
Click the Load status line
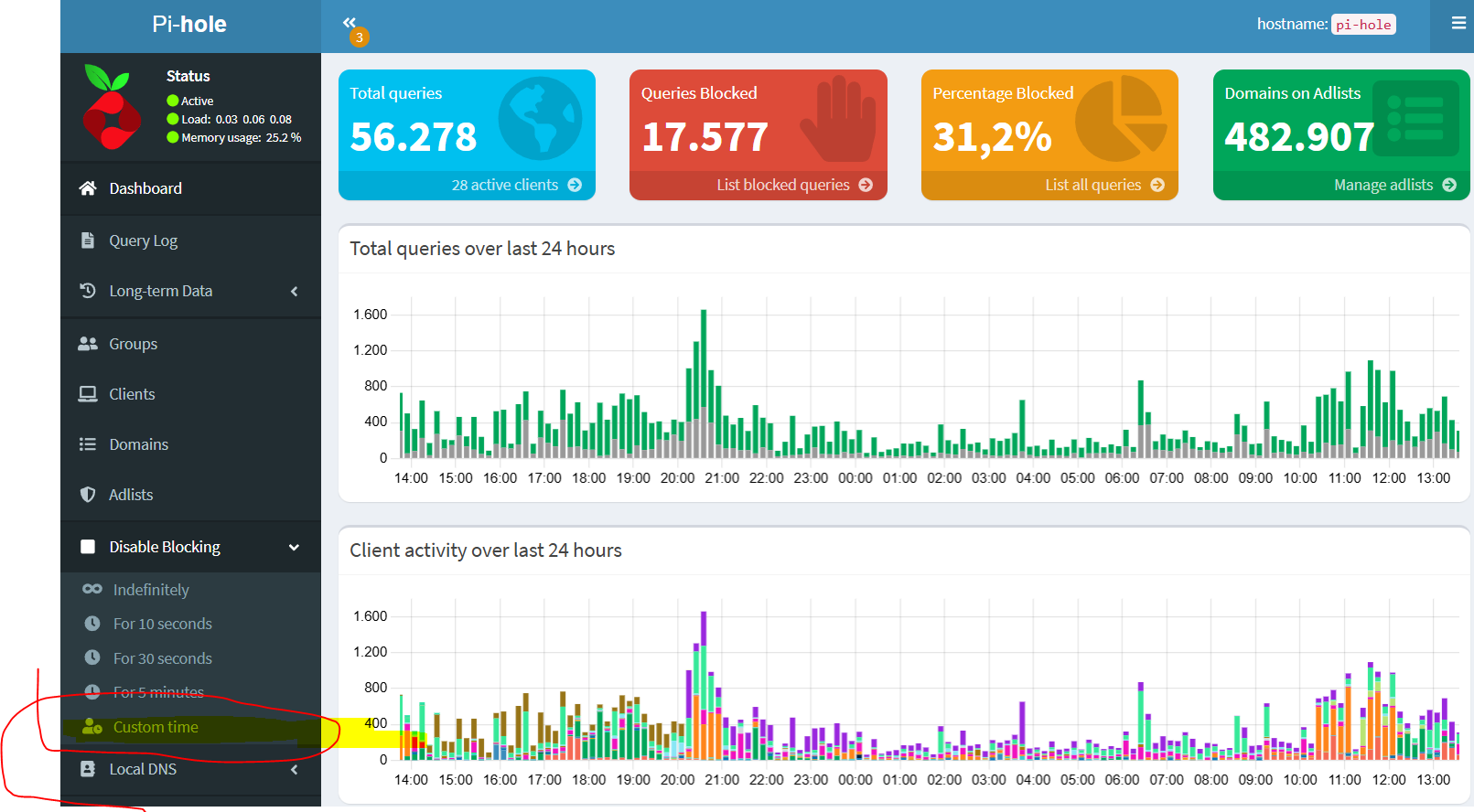tap(230, 119)
